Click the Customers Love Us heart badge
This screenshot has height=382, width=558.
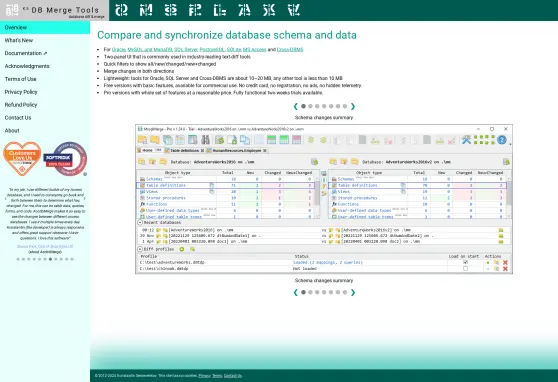pos(22,158)
